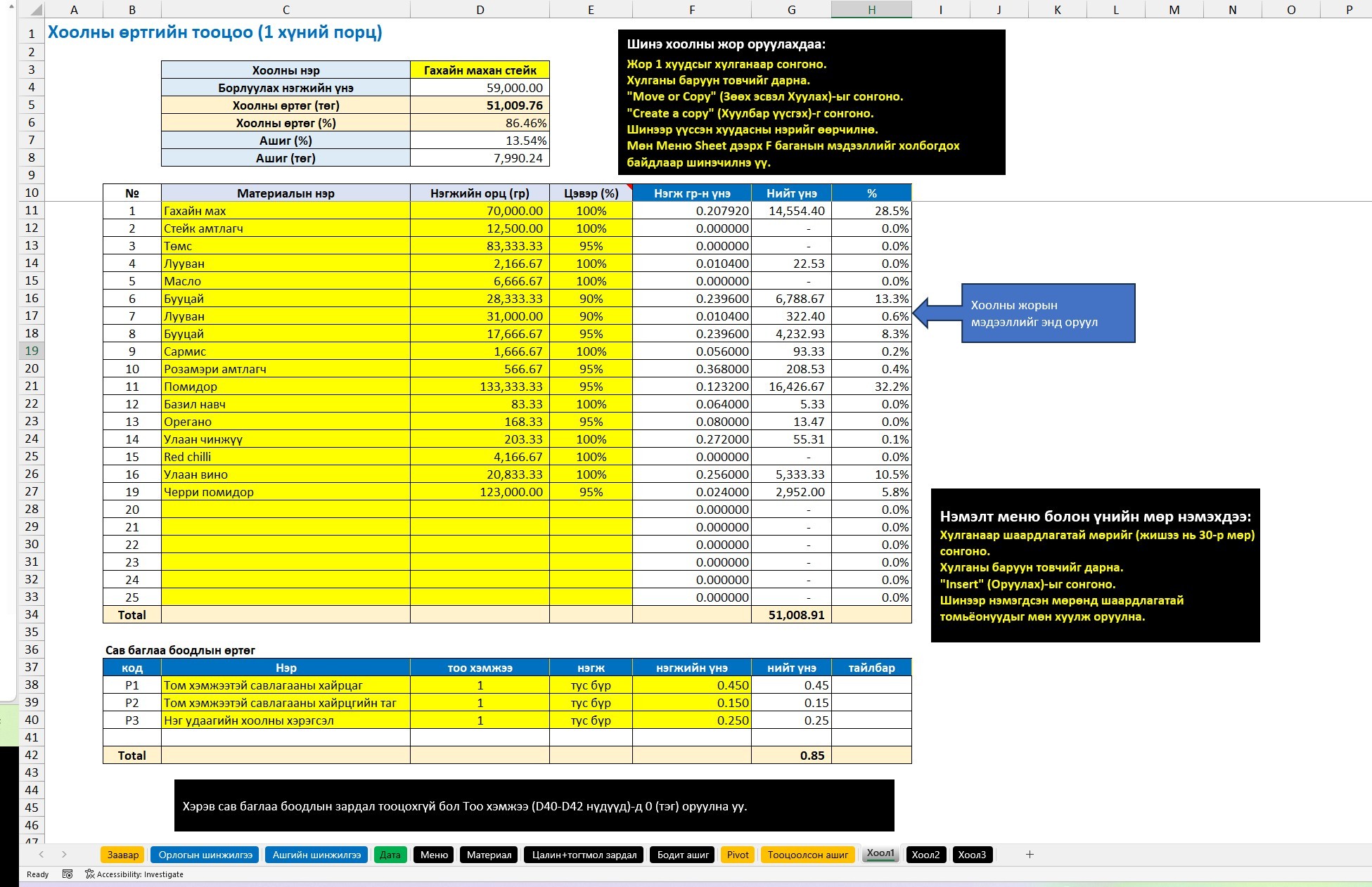1372x887 pixels.
Task: Open the Pivot sheet tab
Action: pyautogui.click(x=738, y=855)
